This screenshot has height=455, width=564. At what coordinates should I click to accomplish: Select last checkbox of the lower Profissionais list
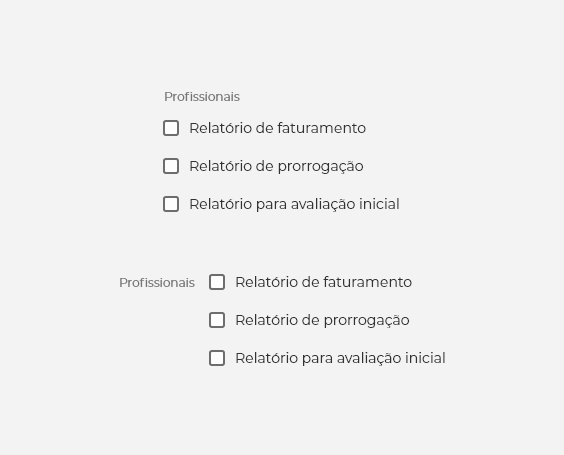point(217,358)
